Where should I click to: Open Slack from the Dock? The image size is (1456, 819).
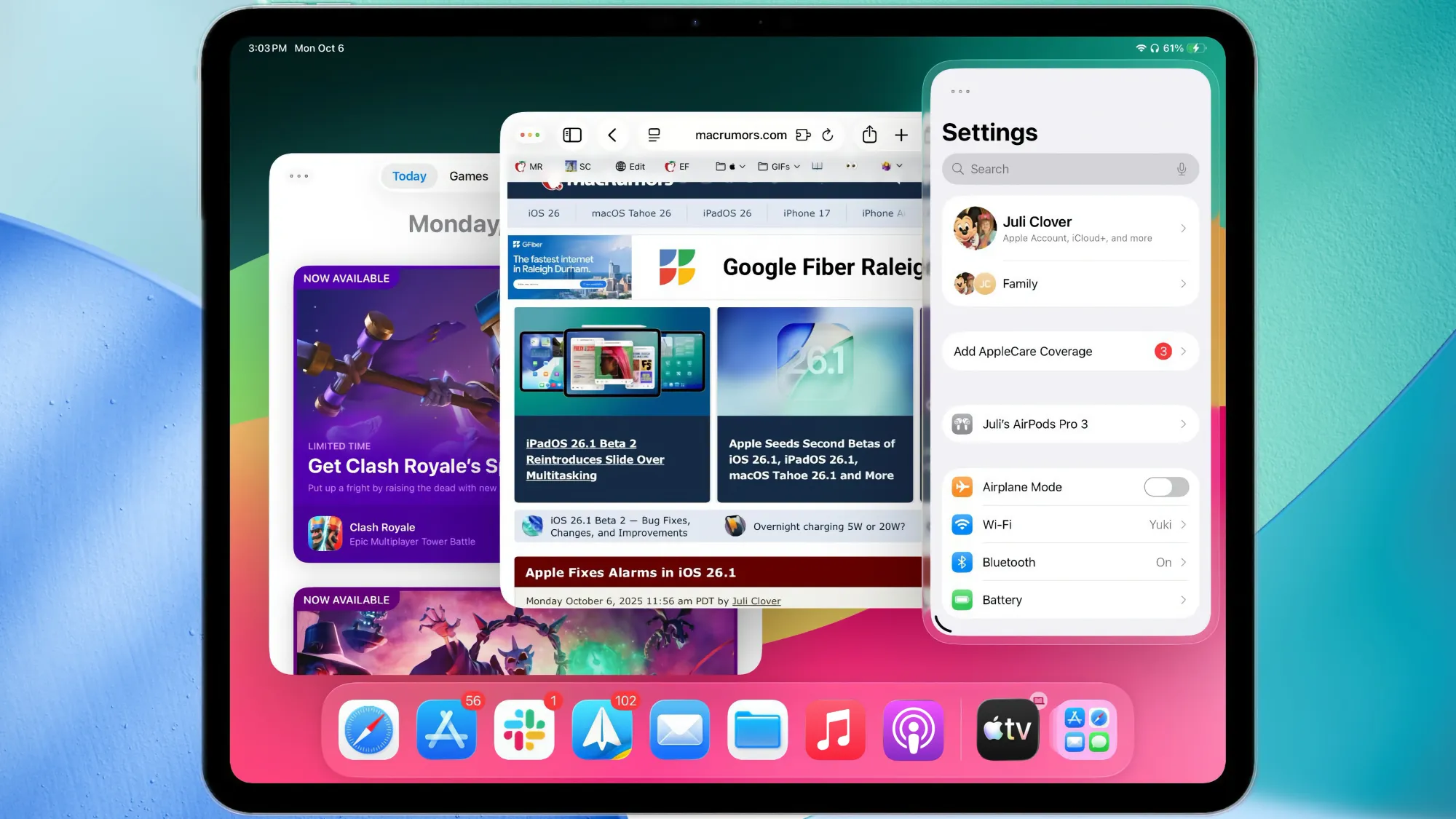pyautogui.click(x=524, y=729)
